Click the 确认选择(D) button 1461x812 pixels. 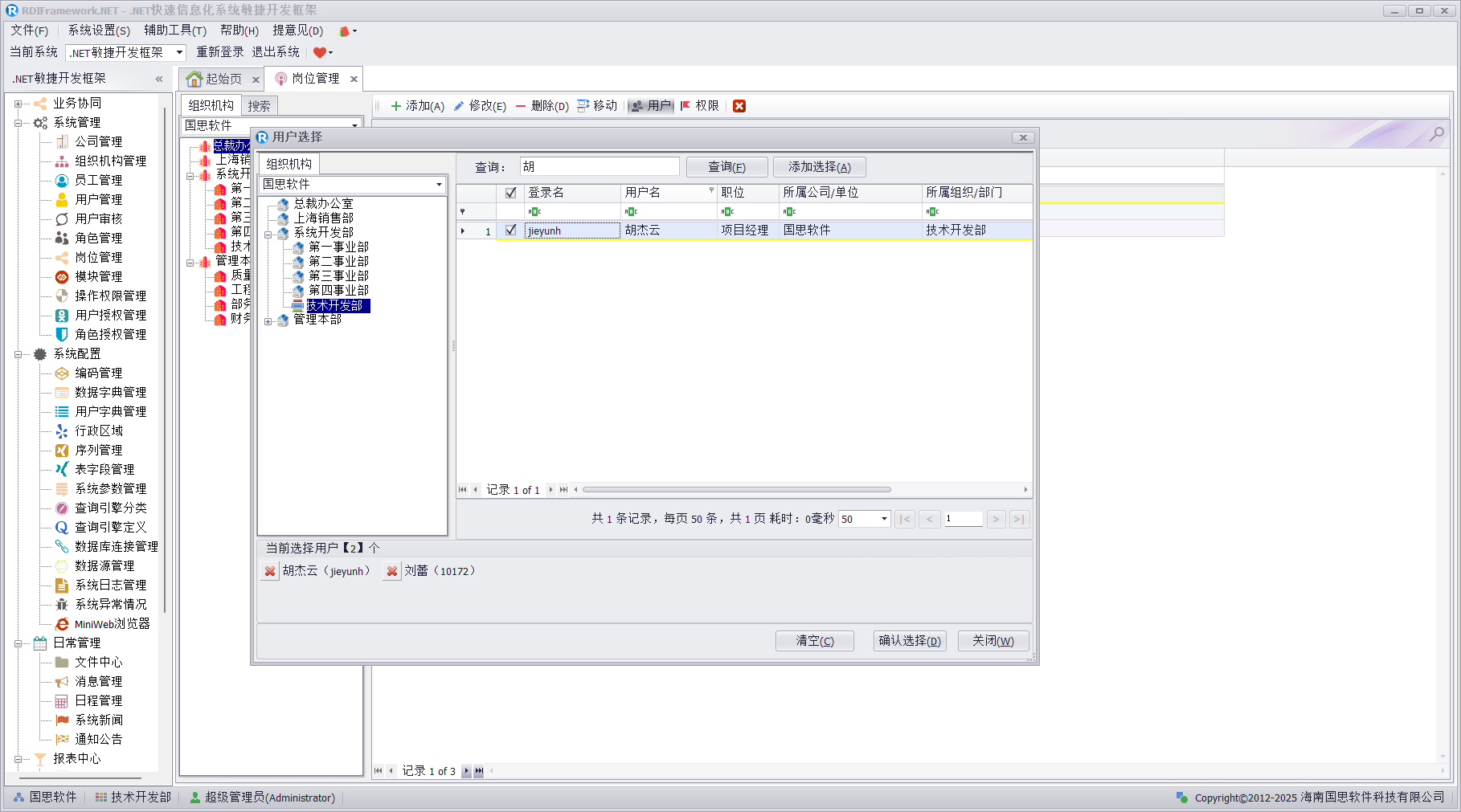click(x=909, y=641)
